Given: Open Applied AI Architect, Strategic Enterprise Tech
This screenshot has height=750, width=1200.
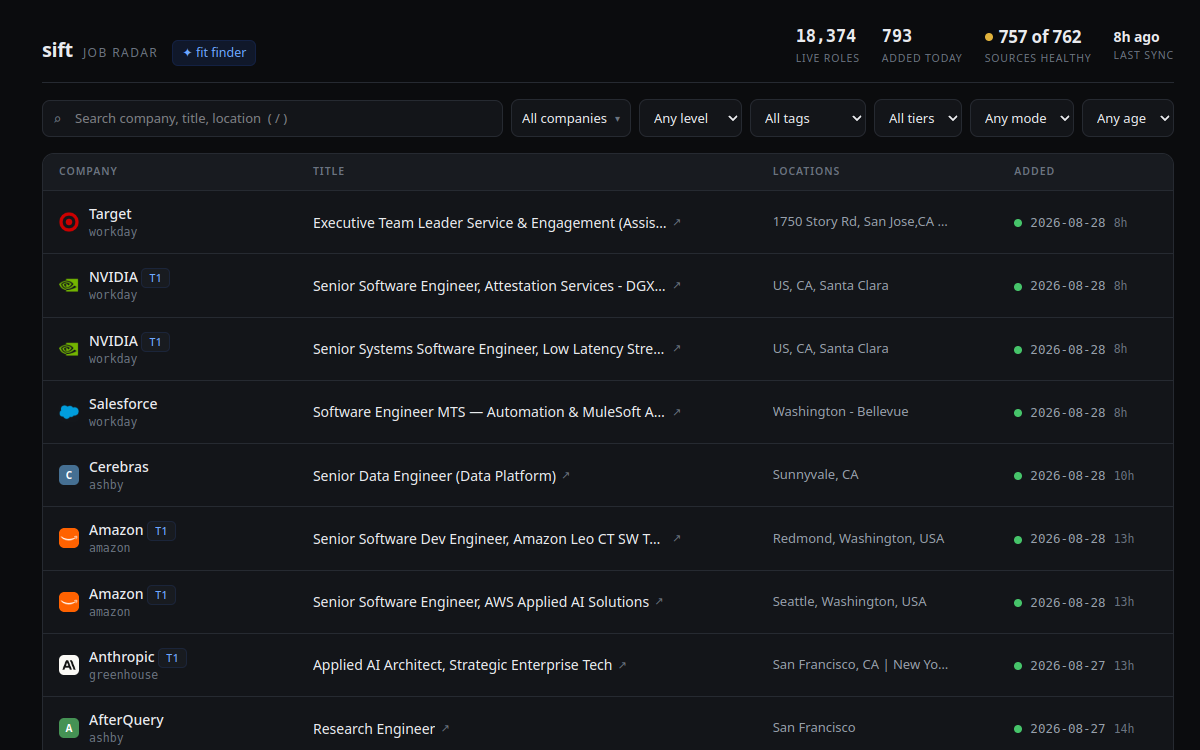Looking at the screenshot, I should (462, 665).
